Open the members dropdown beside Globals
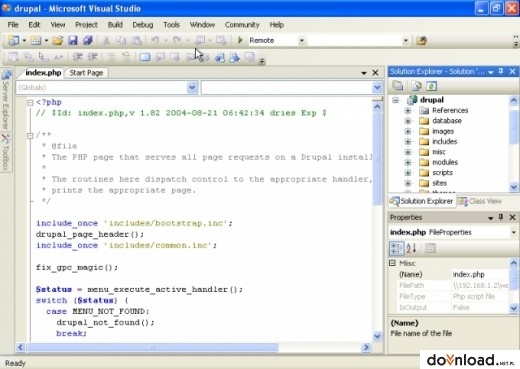 tap(377, 88)
